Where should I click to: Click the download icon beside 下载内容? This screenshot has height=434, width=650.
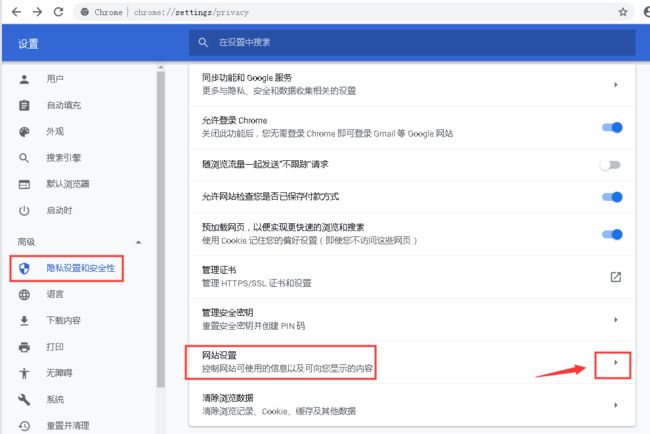click(24, 320)
